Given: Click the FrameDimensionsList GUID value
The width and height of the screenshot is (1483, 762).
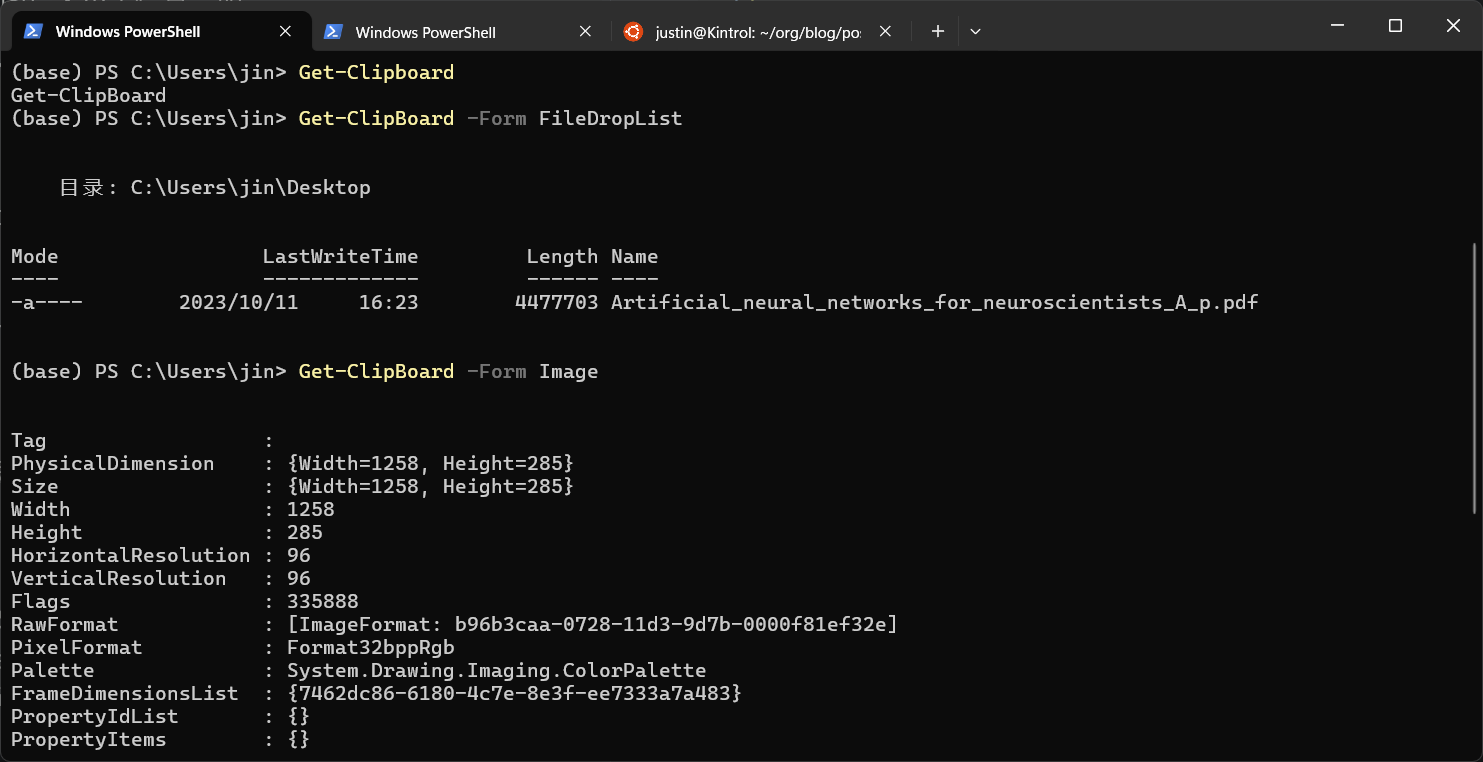Looking at the screenshot, I should click(514, 694).
